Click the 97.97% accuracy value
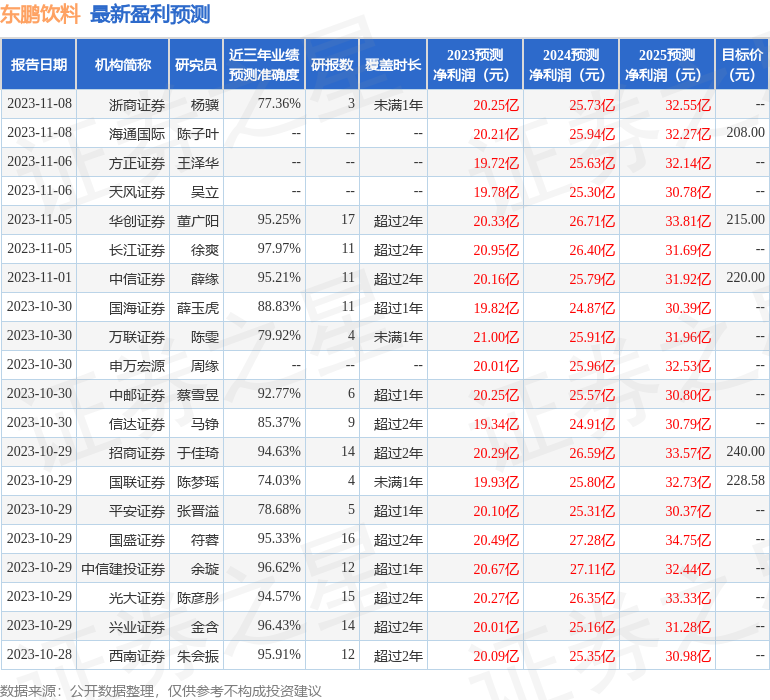Viewport: 770px width, 700px height. point(279,248)
